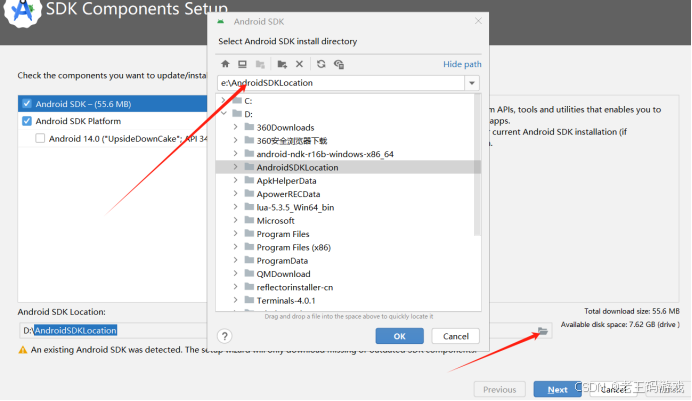This screenshot has height=401, width=692.
Task: Expand the lua-5.3.5_Win64_bin folder
Action: point(236,206)
